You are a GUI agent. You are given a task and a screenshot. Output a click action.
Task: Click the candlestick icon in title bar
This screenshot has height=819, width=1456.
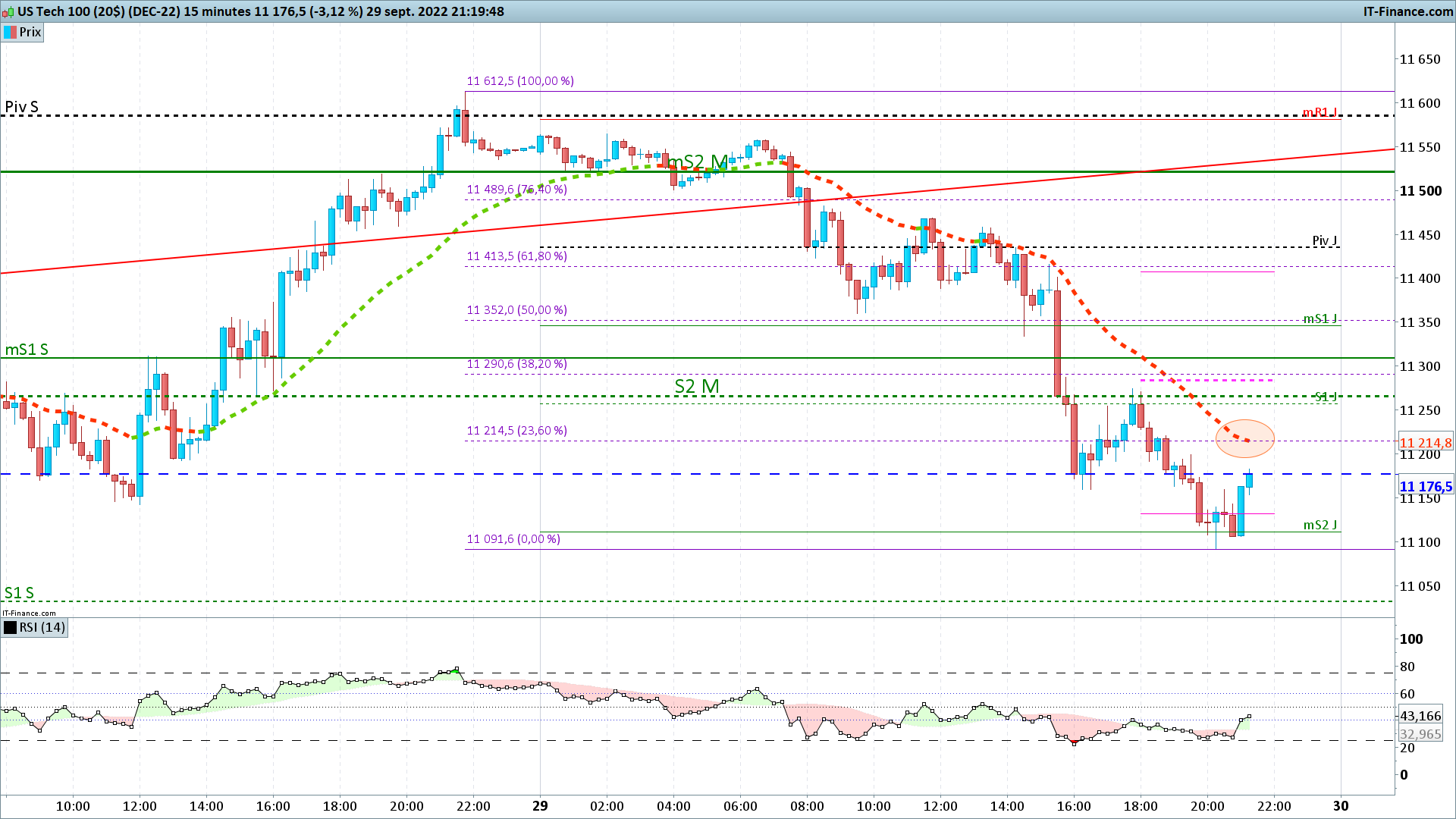pyautogui.click(x=8, y=12)
